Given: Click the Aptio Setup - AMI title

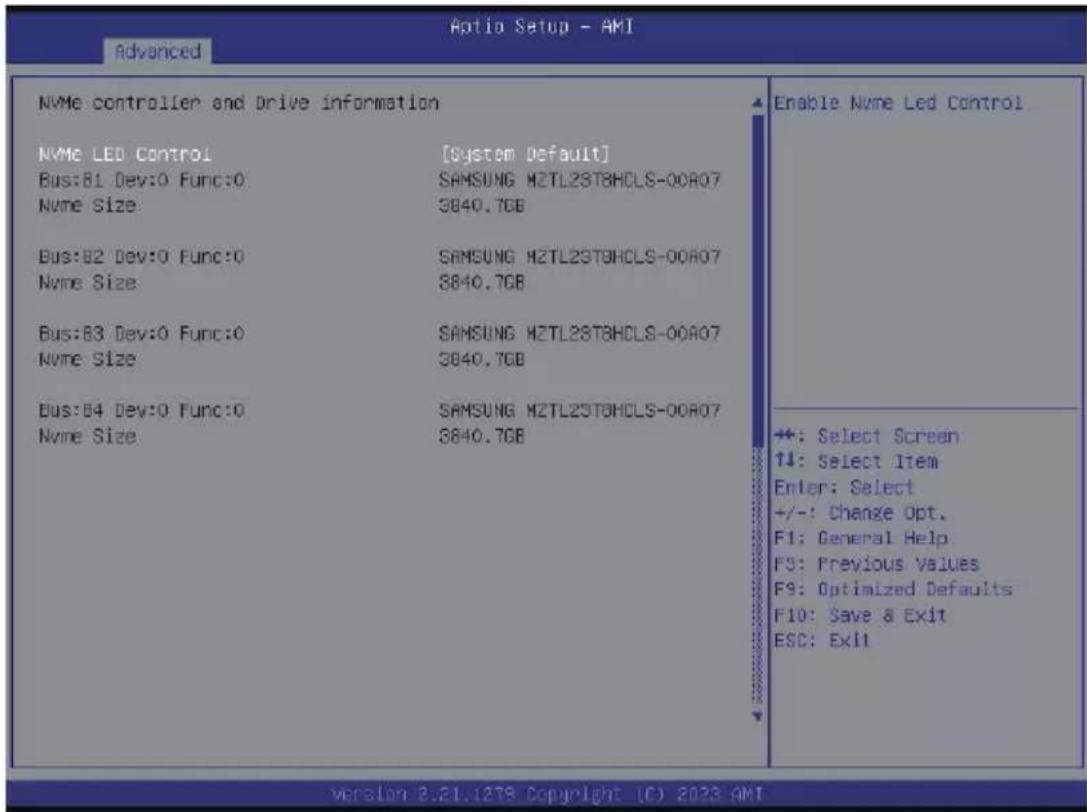Looking at the screenshot, I should pos(541,26).
